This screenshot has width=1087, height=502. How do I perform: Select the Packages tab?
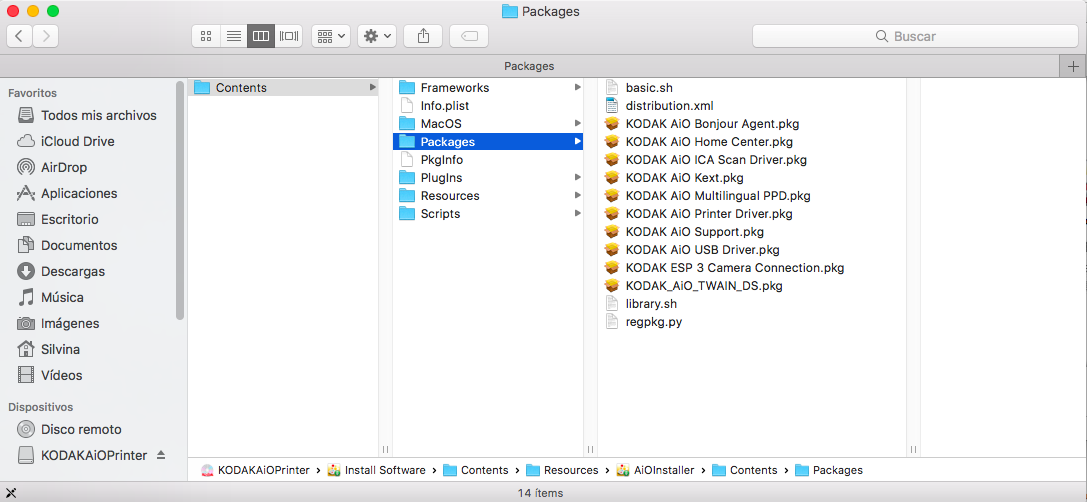pyautogui.click(x=529, y=67)
